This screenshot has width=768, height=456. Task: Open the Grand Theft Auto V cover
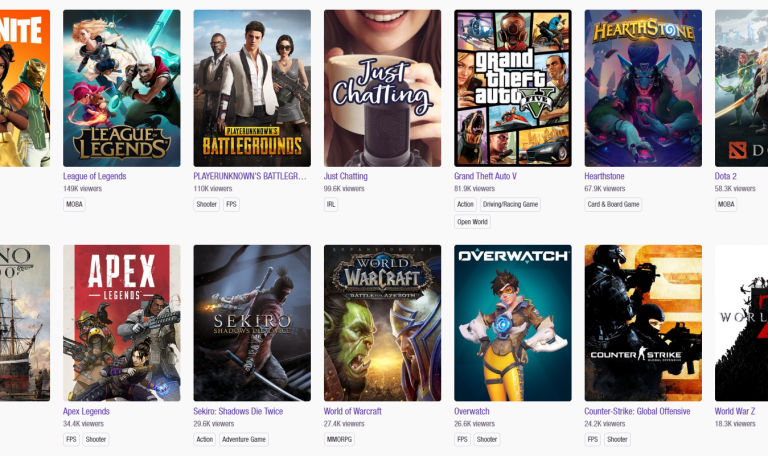(512, 88)
